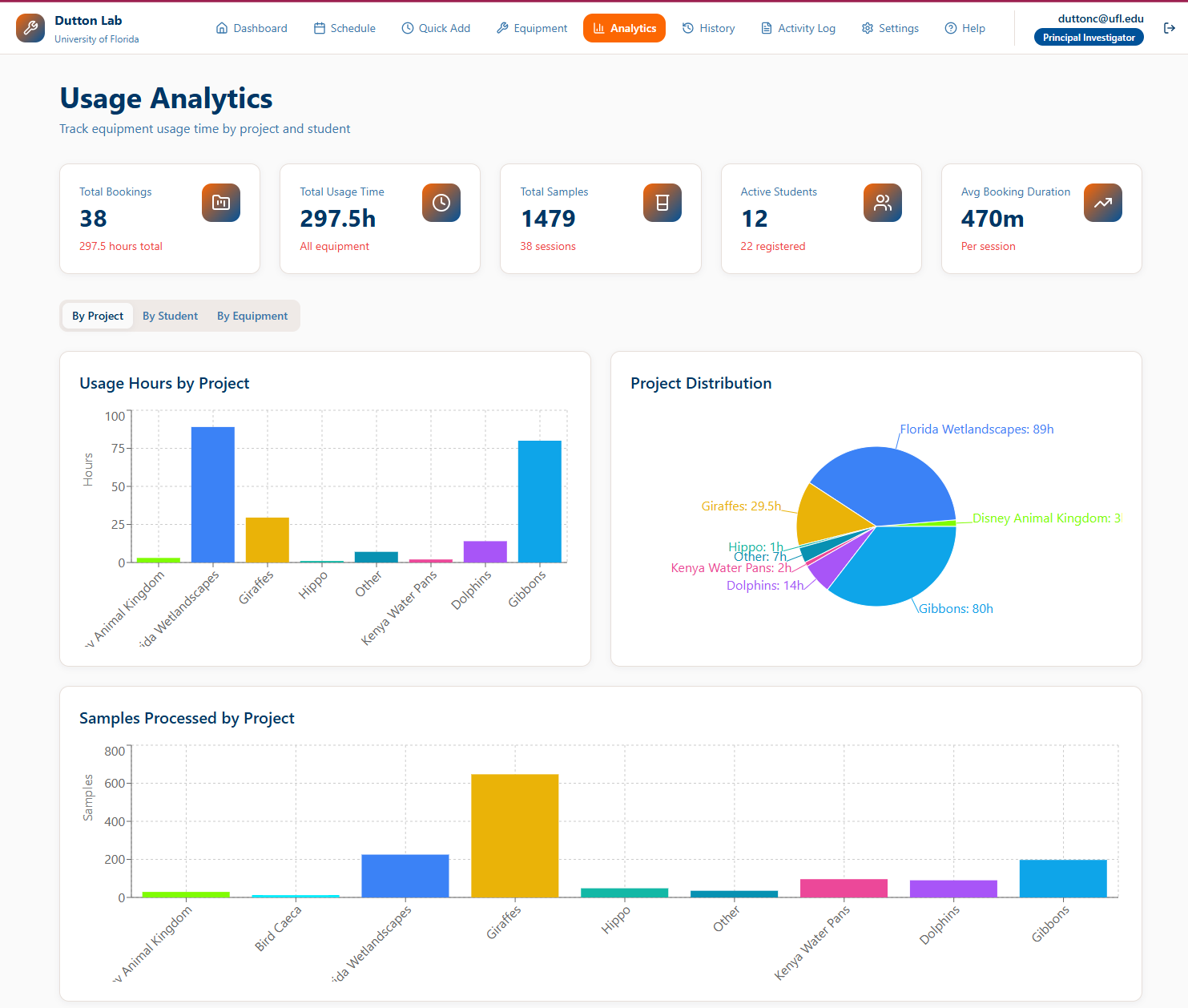Click the Dutton Lab wrench logo icon

click(30, 28)
